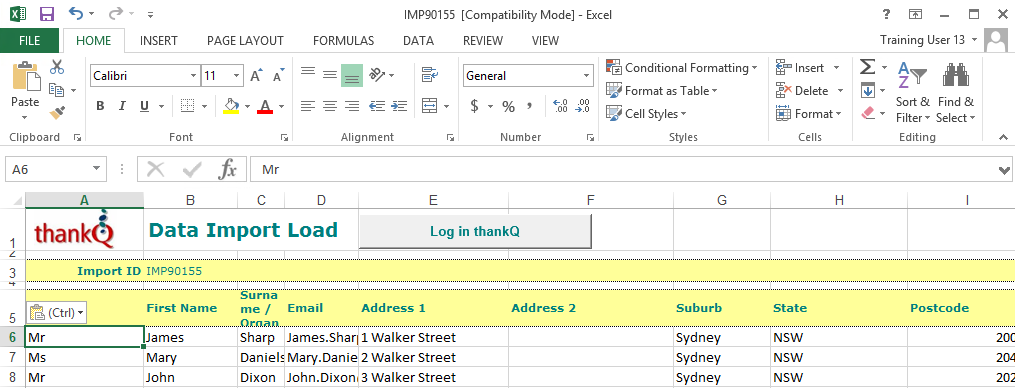
Task: Switch to INSERT tab
Action: (159, 40)
